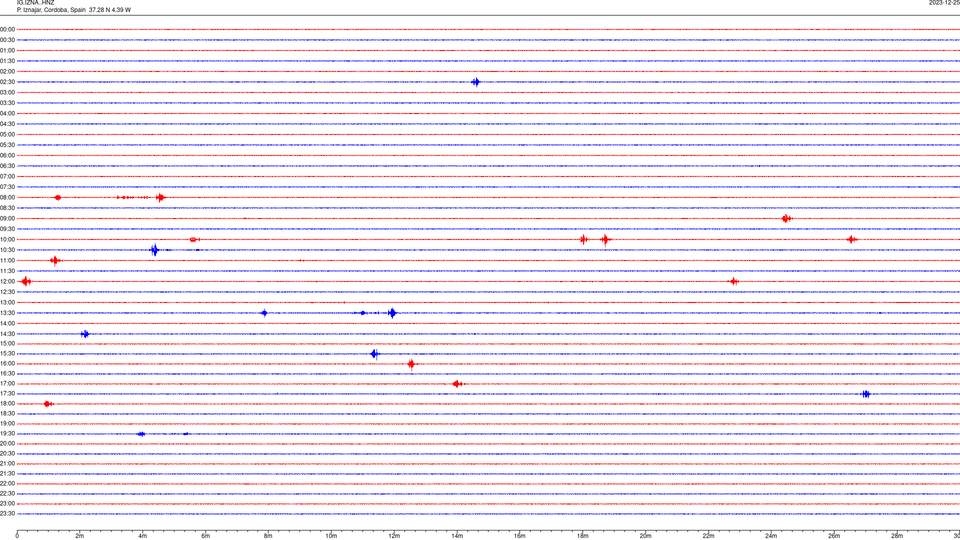Click the blue event on 17:30 trace
This screenshot has height=540, width=960.
point(866,394)
